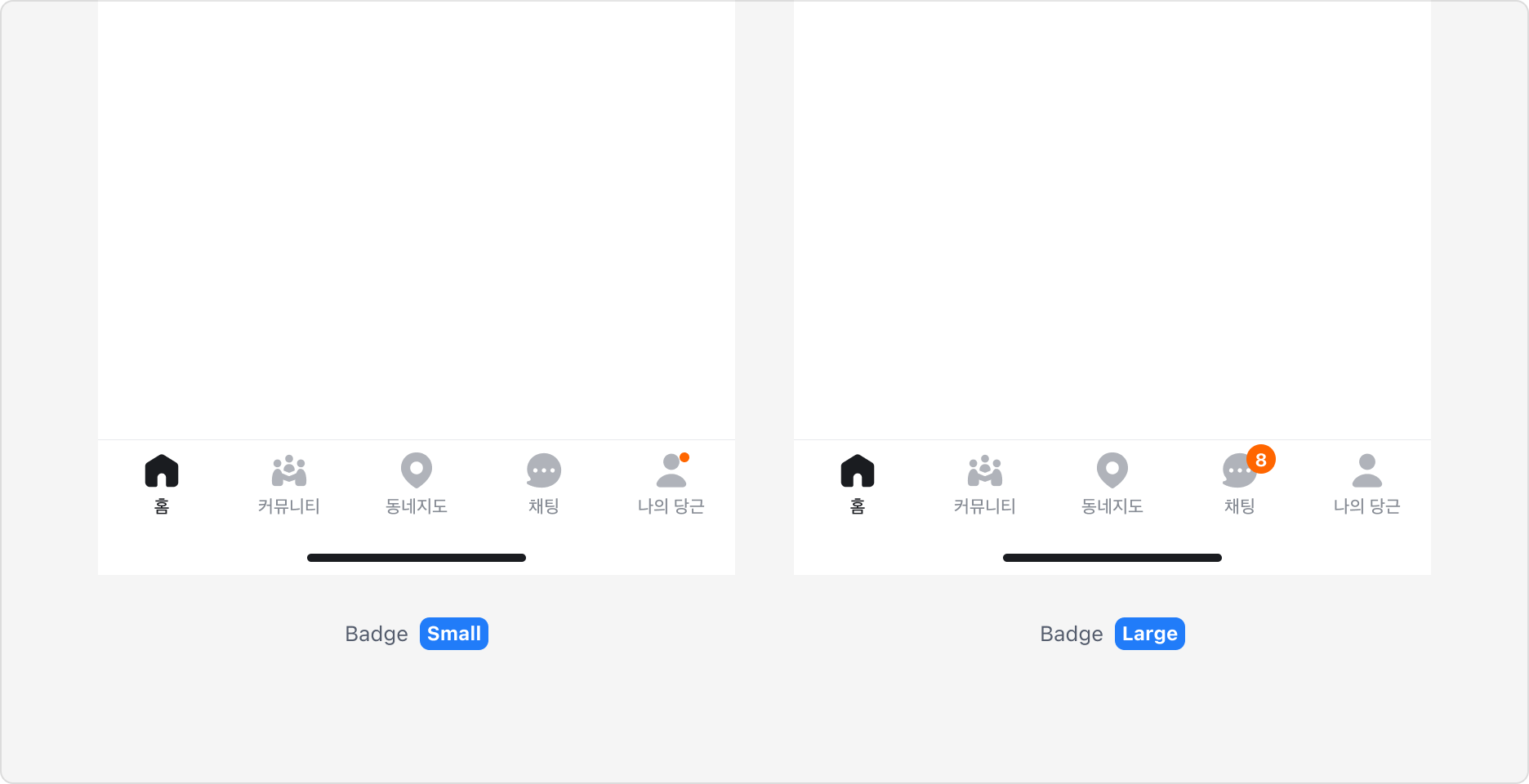Image resolution: width=1529 pixels, height=784 pixels.
Task: Tap the home icon in the right mockup
Action: coord(858,470)
